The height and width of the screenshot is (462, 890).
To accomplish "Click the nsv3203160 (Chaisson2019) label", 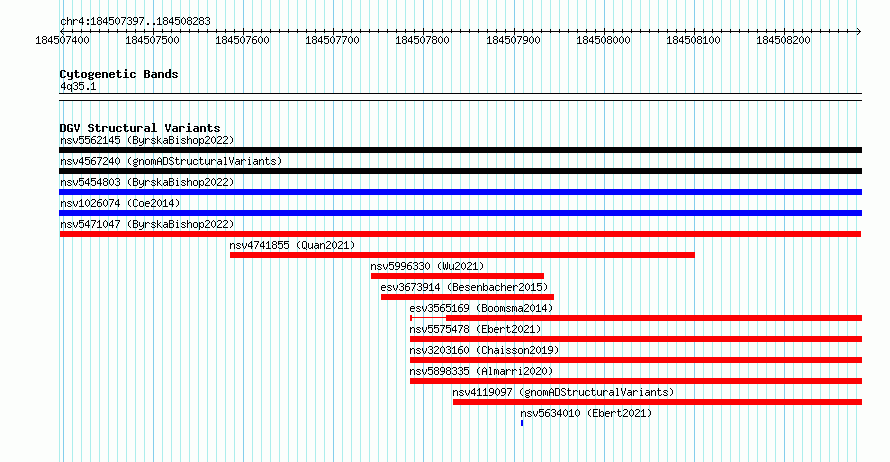I will click(484, 350).
